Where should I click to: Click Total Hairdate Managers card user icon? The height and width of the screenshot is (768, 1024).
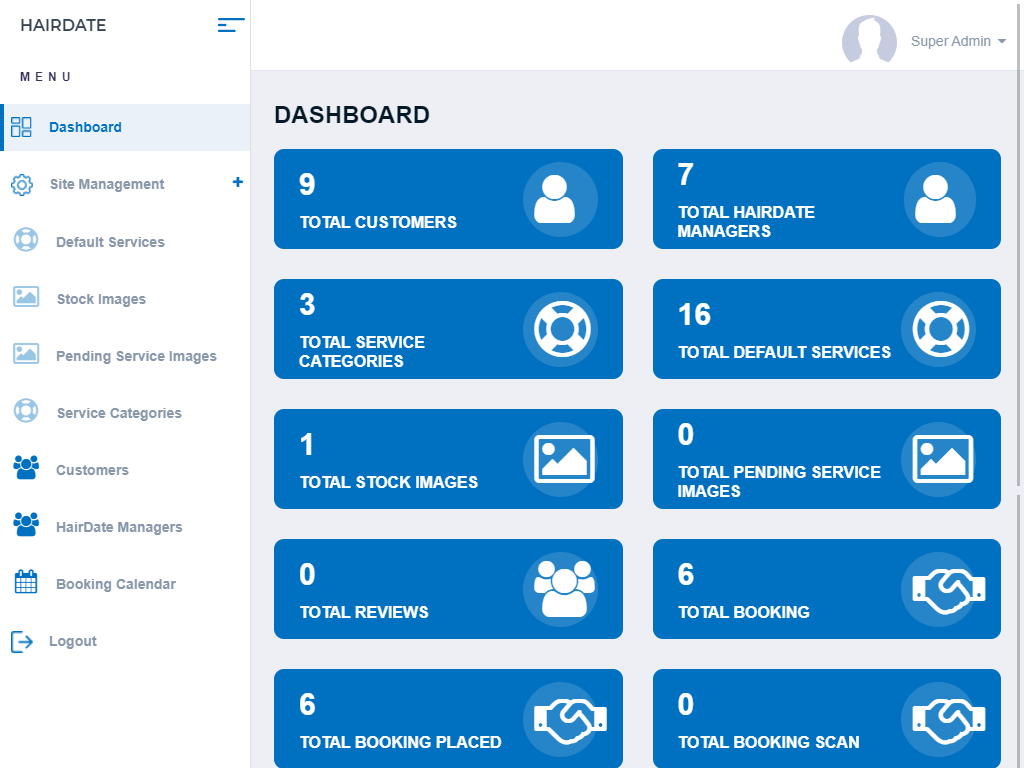tap(935, 199)
